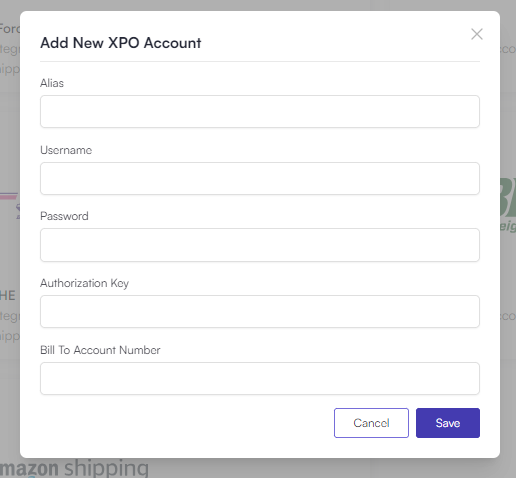Save the new XPO account
This screenshot has height=478, width=516.
tap(448, 423)
